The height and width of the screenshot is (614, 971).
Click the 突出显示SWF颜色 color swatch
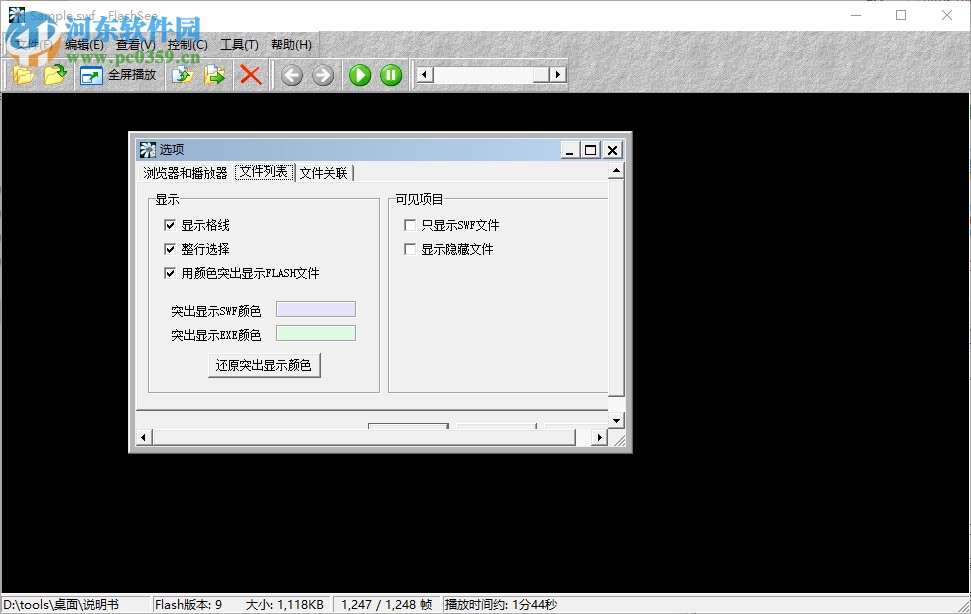pos(315,309)
